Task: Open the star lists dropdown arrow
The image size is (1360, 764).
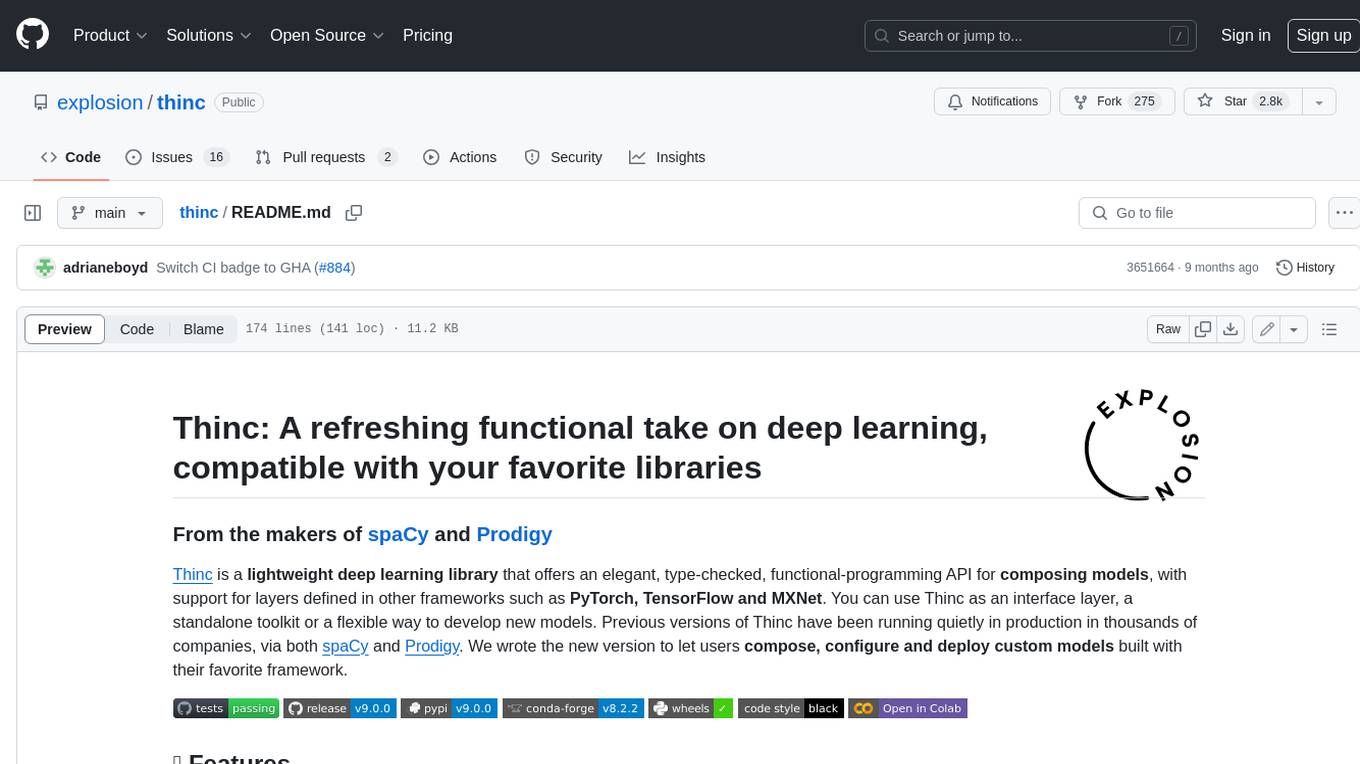Action: [x=1319, y=102]
